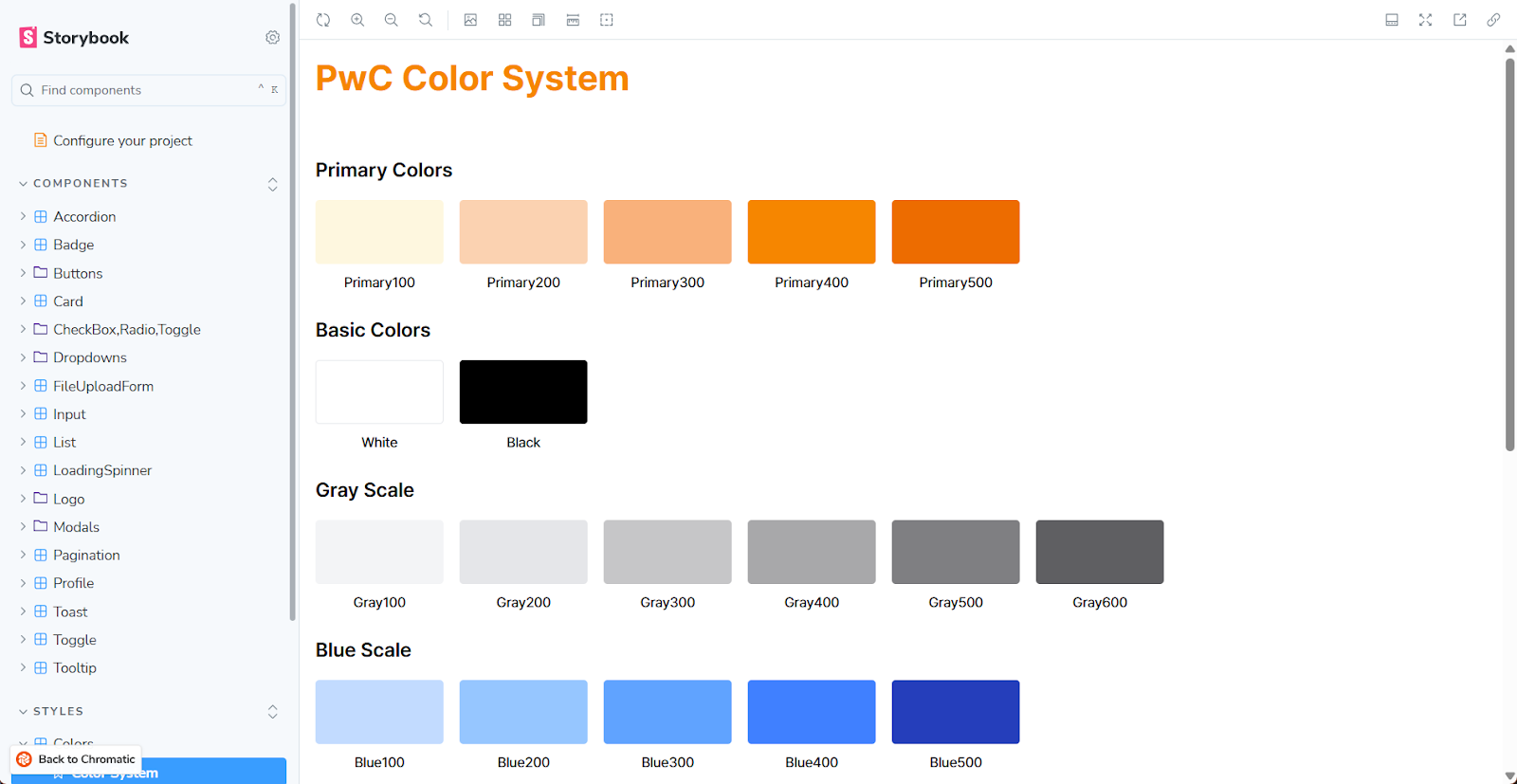Image resolution: width=1517 pixels, height=784 pixels.
Task: Enable the measure ruler tool
Action: [573, 20]
